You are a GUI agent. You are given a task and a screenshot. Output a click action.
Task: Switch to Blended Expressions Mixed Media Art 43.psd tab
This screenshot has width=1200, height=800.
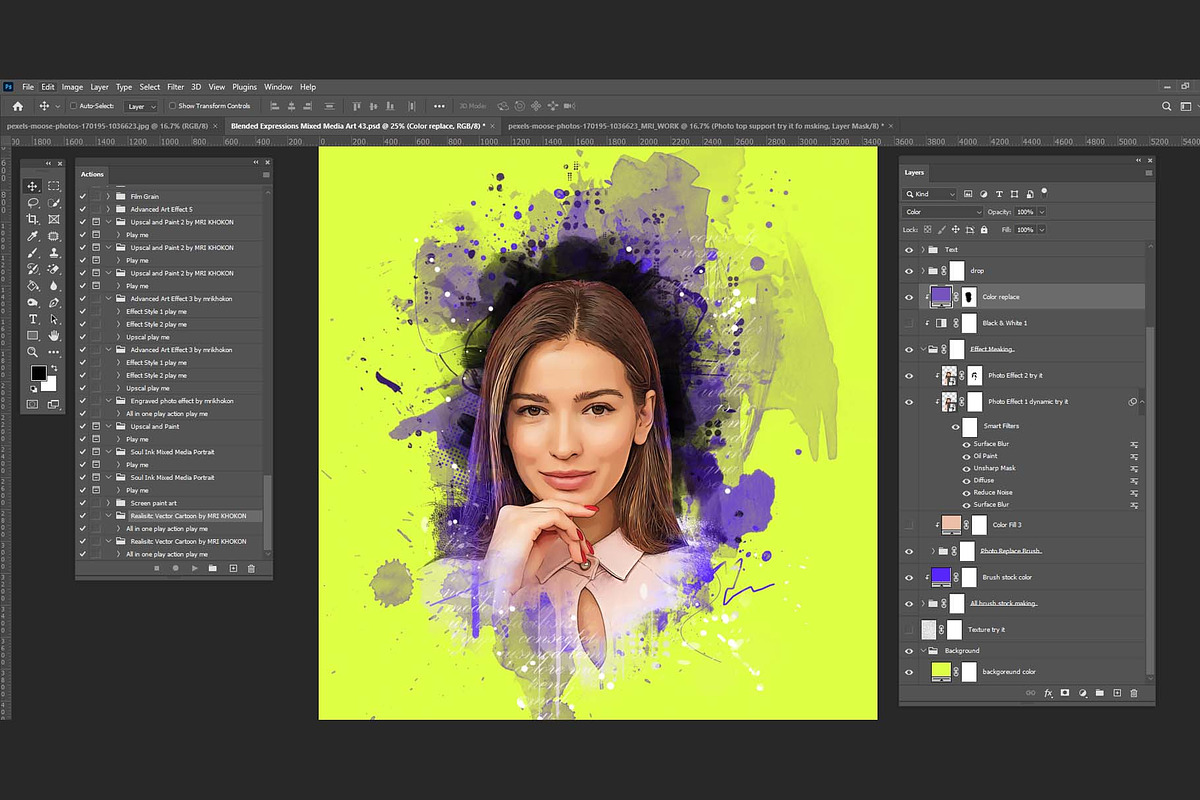[358, 127]
